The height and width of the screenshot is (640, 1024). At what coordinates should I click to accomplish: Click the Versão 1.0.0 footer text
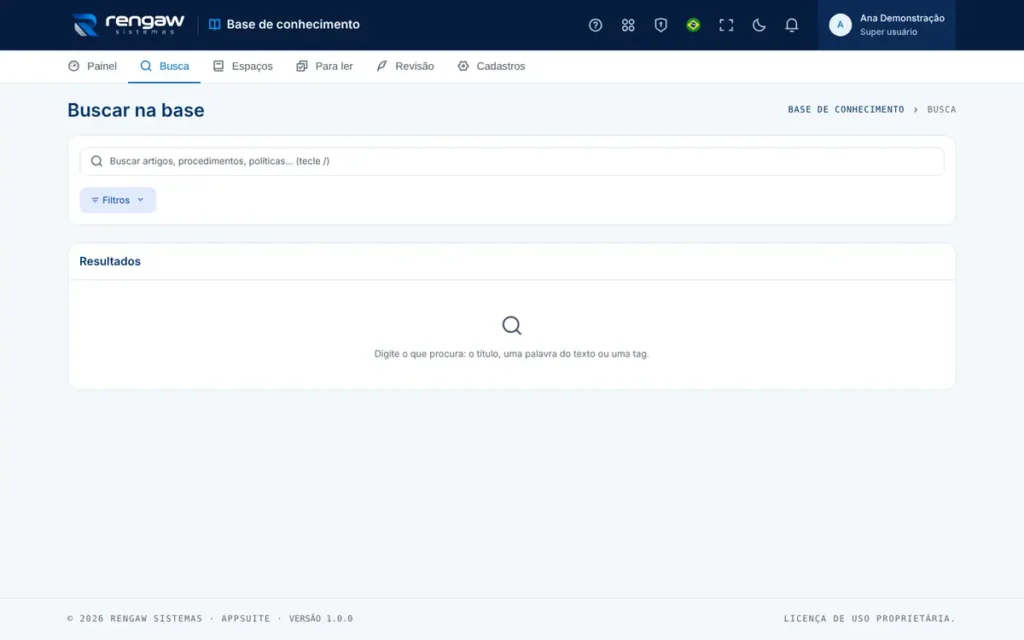tap(321, 618)
